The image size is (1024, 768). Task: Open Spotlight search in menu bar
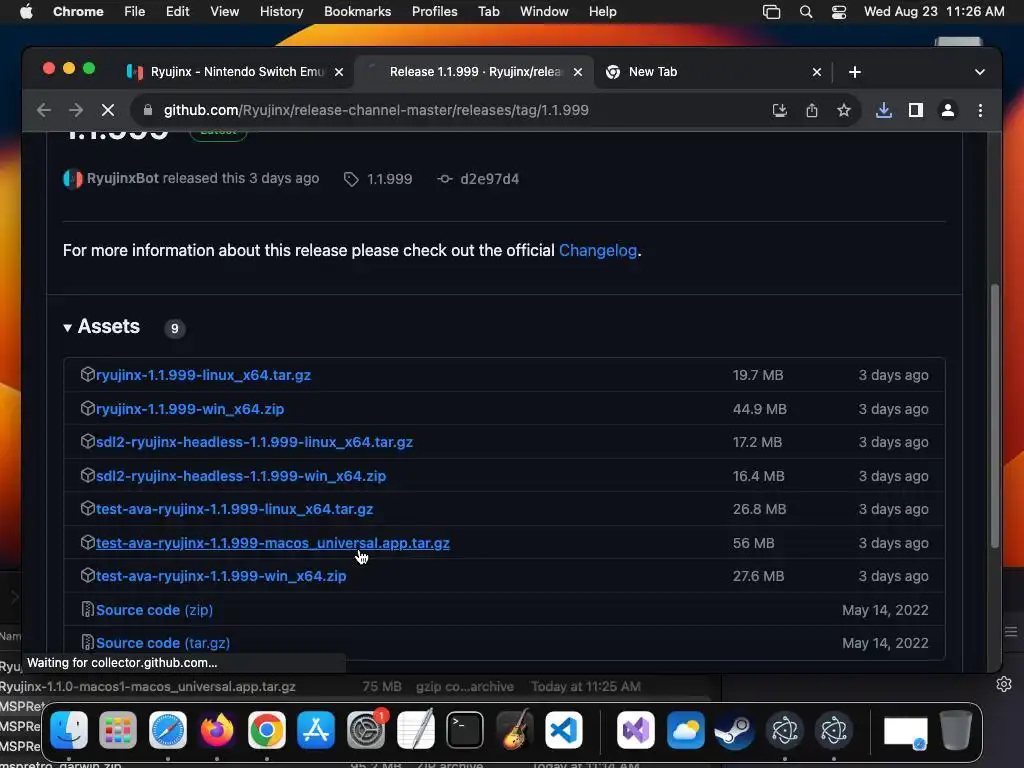[806, 12]
